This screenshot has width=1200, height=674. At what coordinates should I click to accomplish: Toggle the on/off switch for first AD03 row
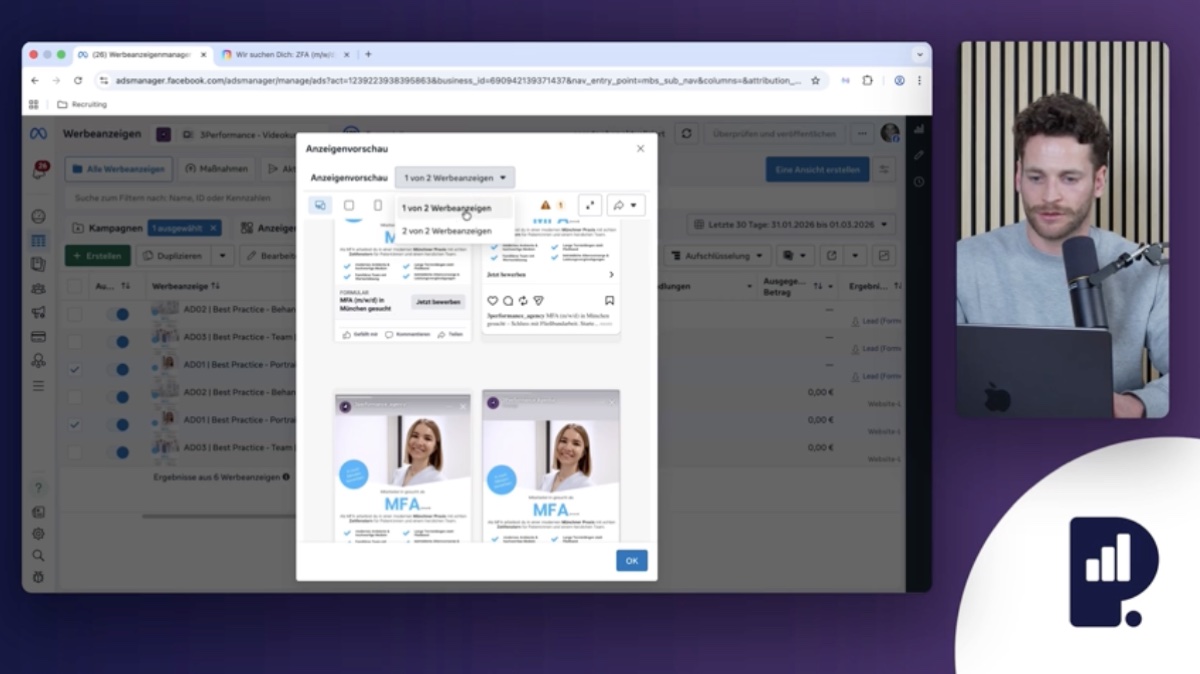[117, 341]
